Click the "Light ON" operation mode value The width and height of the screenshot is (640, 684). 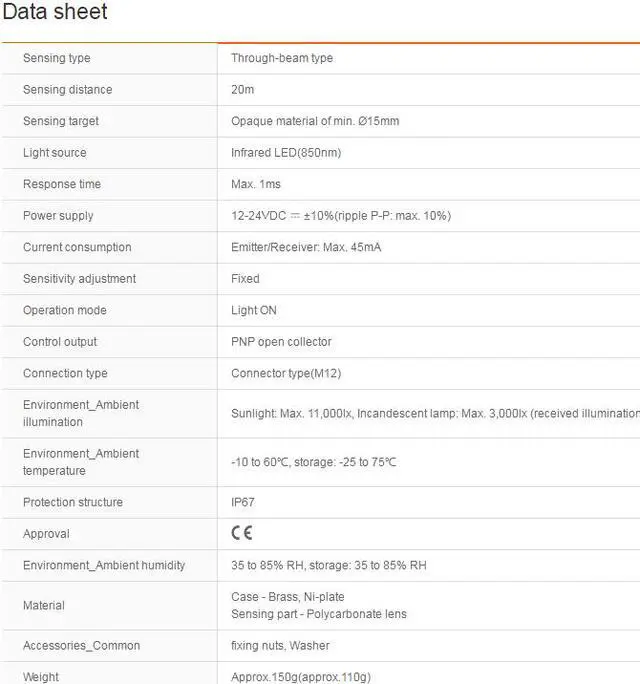tap(254, 310)
